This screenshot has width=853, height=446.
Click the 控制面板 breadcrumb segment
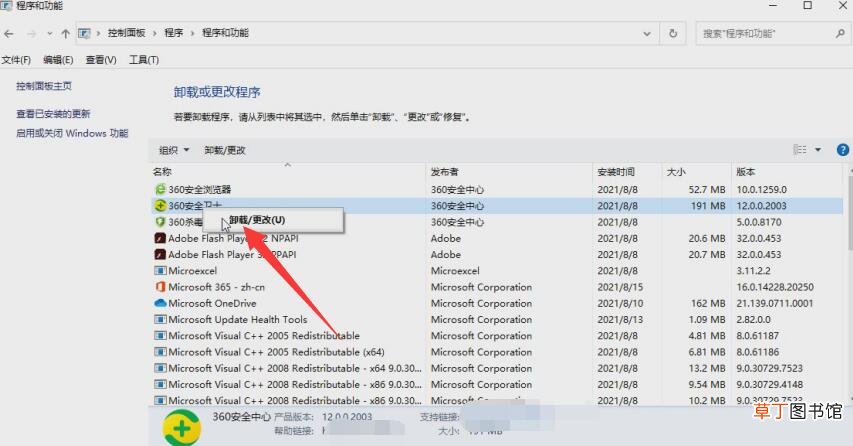tap(126, 33)
